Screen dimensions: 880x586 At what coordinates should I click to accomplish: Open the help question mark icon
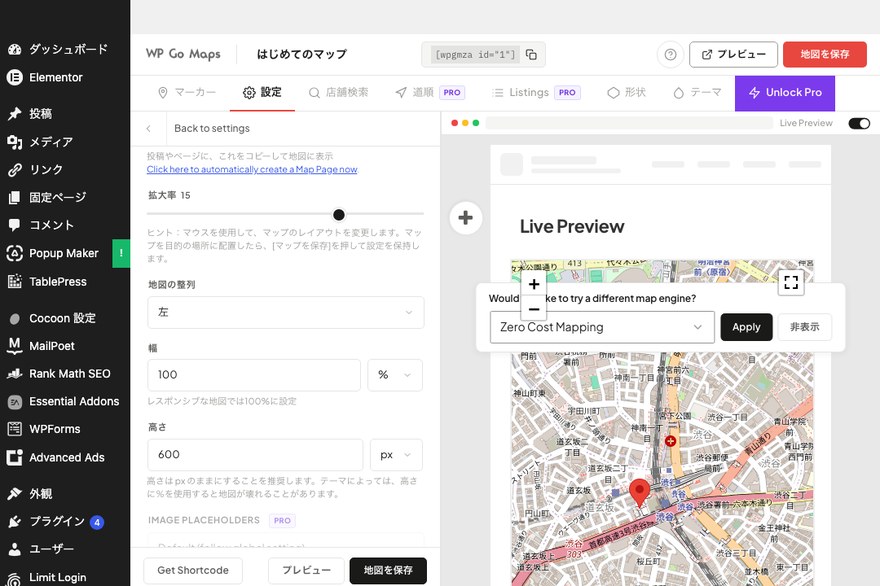[x=670, y=54]
